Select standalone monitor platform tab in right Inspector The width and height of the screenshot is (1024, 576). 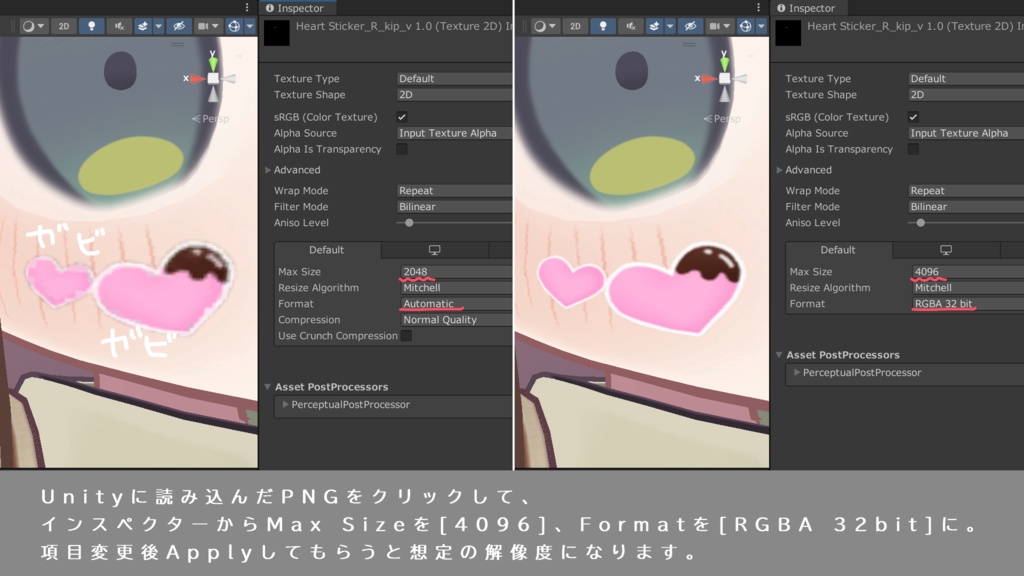tap(946, 250)
